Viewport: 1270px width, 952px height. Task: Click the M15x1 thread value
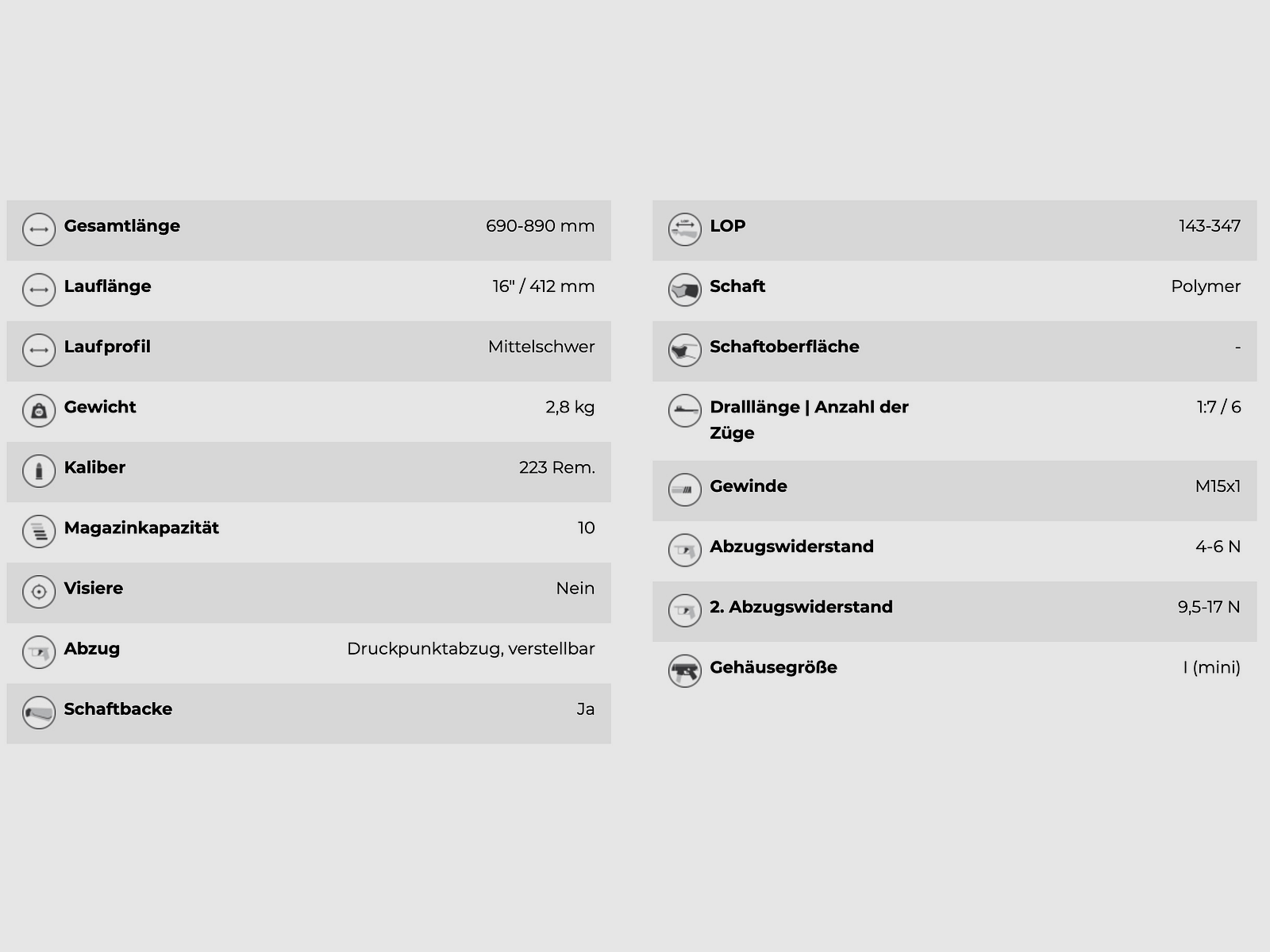1218,486
